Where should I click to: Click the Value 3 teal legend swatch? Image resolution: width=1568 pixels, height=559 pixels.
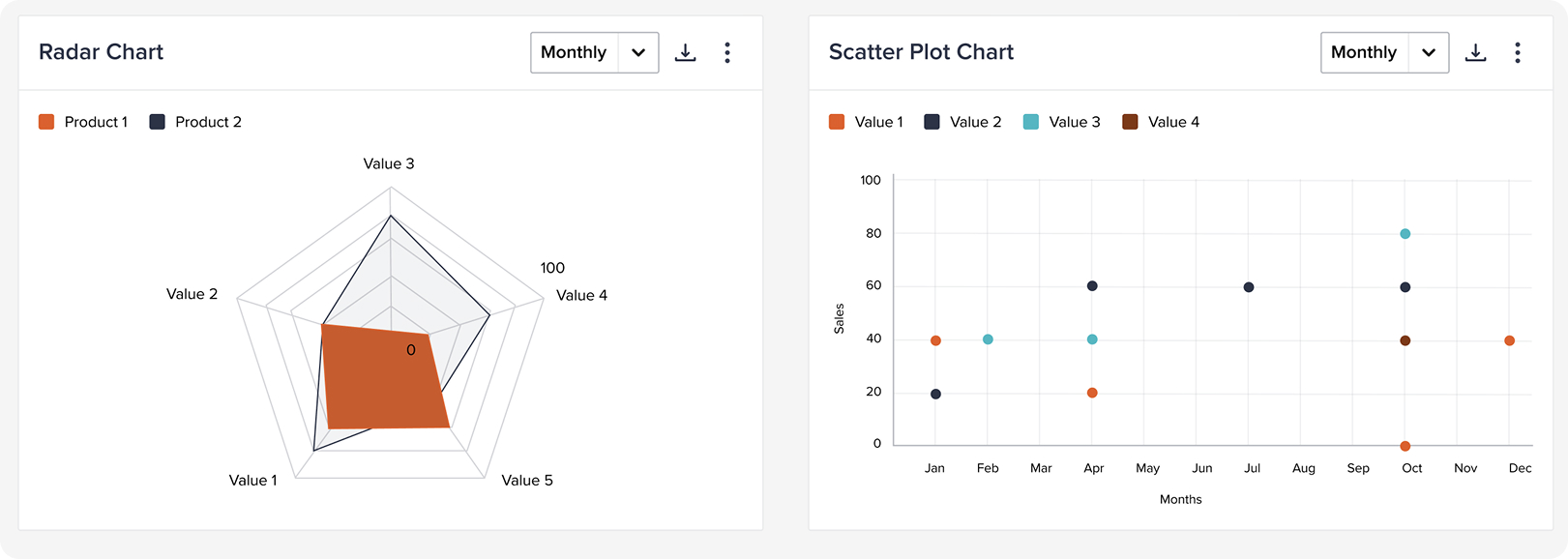click(x=1031, y=122)
